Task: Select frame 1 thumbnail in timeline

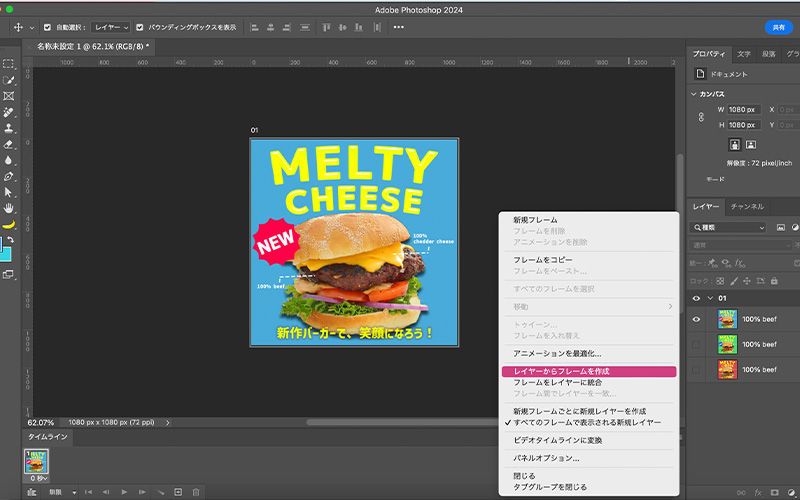Action: point(35,460)
